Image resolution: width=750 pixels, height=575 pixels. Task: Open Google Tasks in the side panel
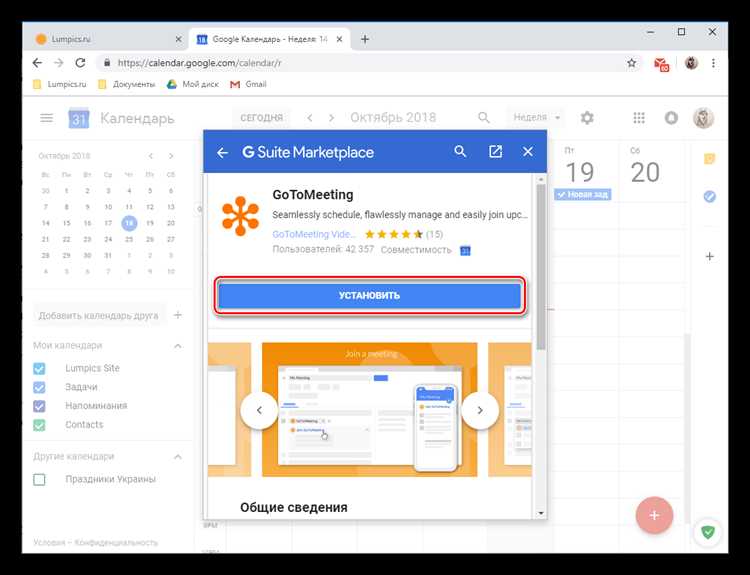[x=709, y=196]
